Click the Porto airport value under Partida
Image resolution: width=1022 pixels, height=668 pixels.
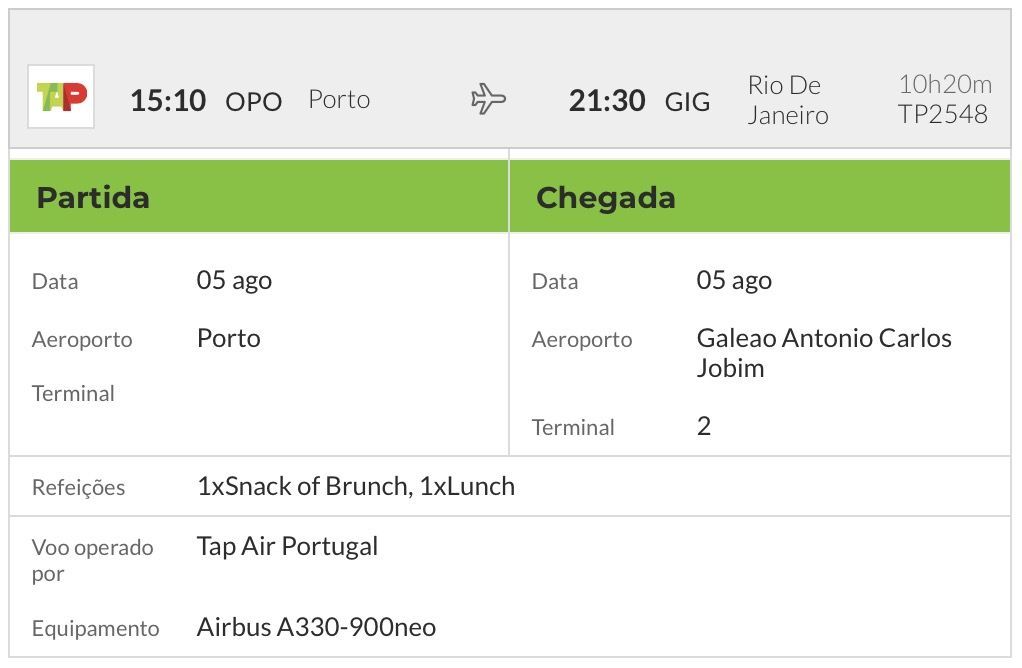click(x=229, y=338)
